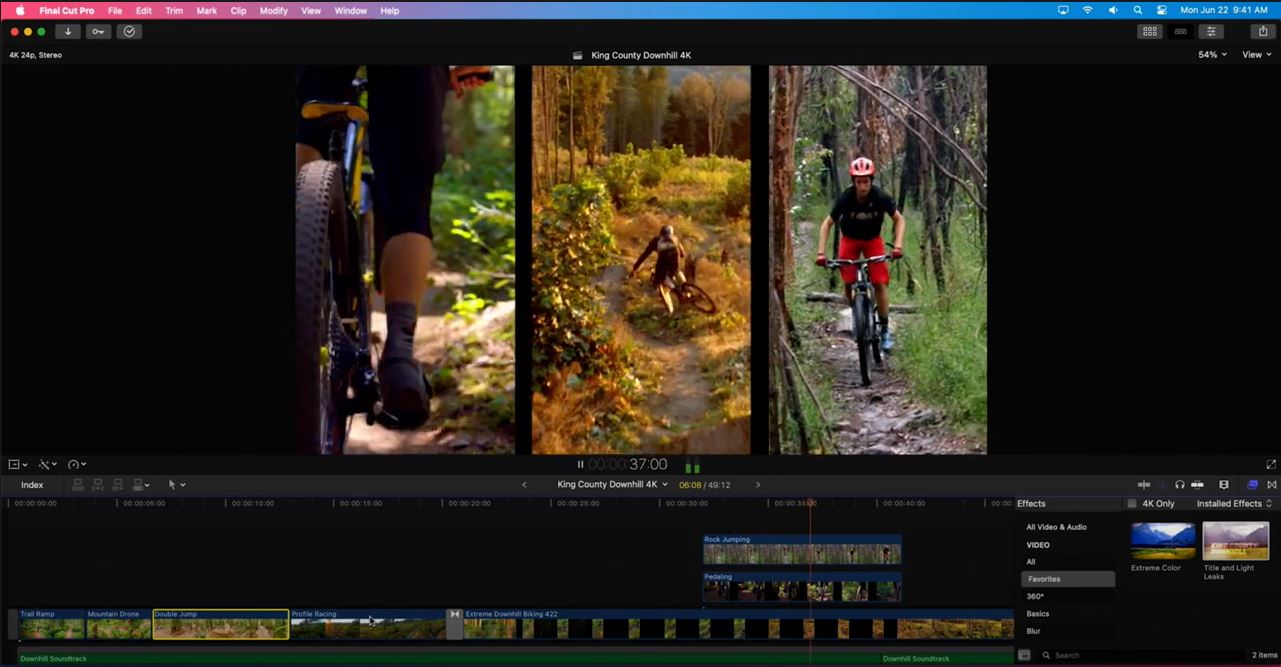Open Control Center in menu bar

[x=1162, y=10]
